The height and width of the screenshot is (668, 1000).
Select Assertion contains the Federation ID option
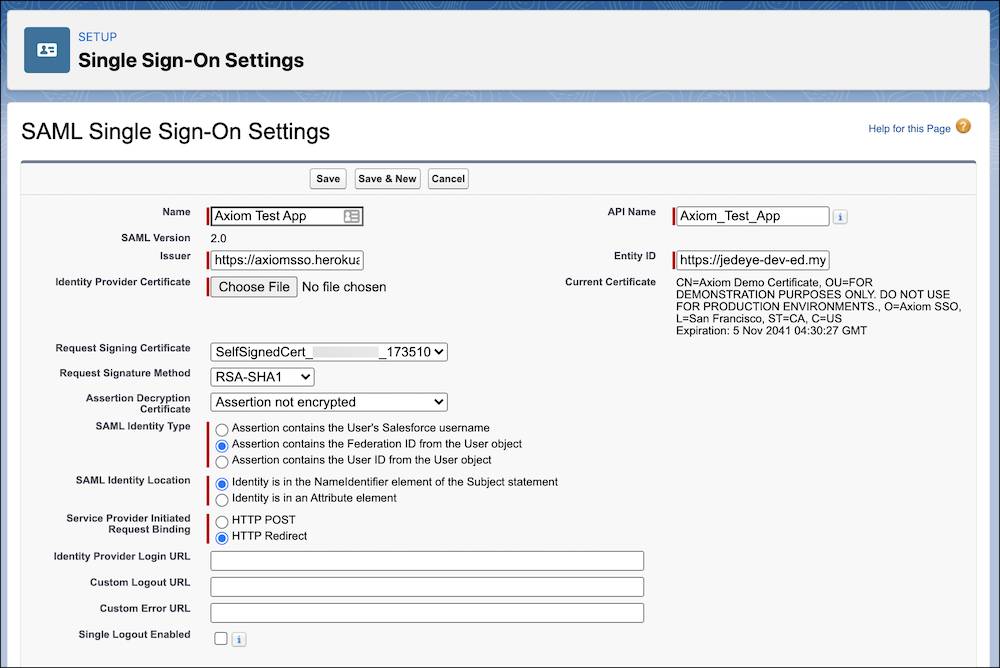pyautogui.click(x=222, y=446)
